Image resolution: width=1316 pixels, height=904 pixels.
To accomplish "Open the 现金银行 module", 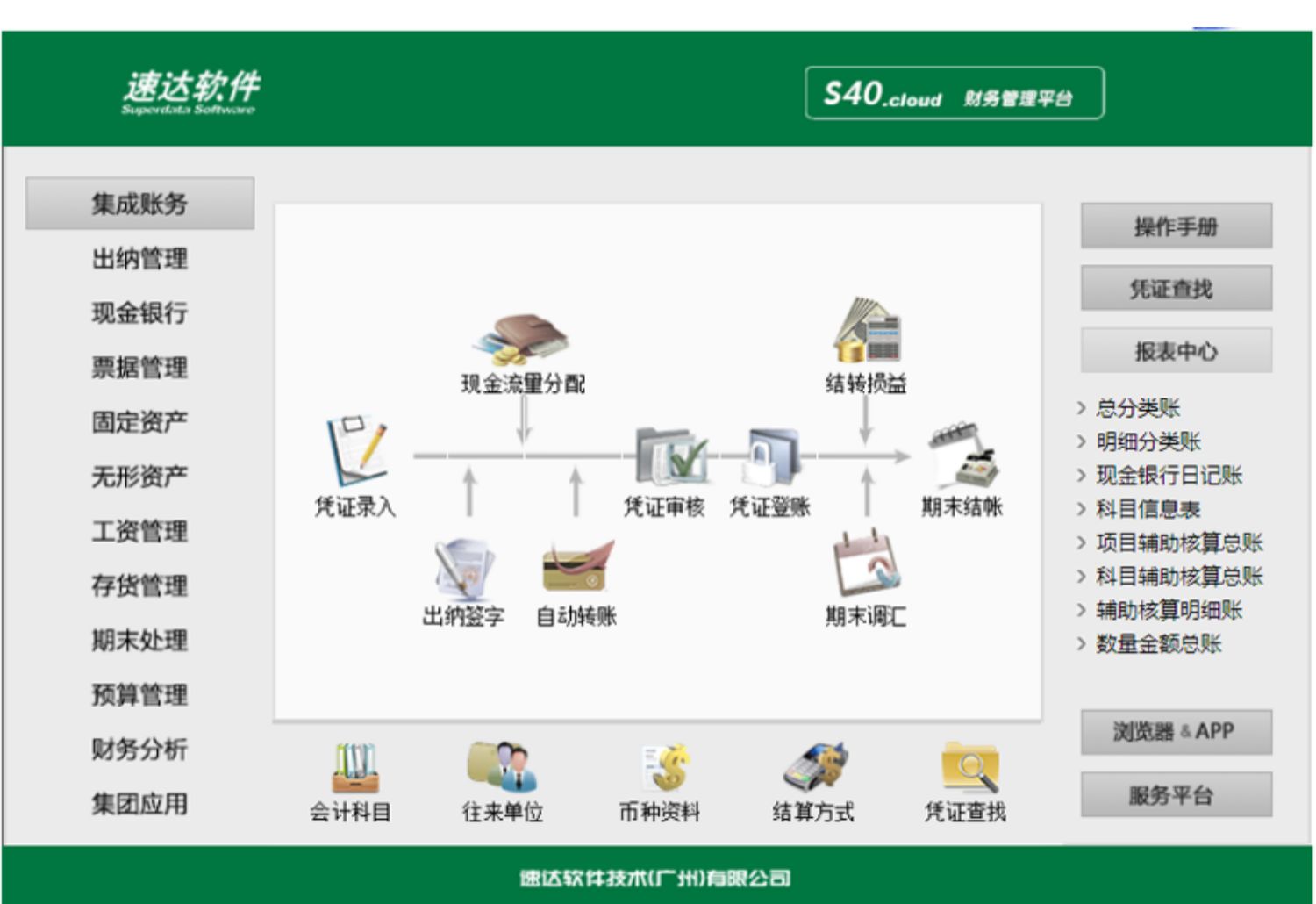I will click(x=139, y=313).
